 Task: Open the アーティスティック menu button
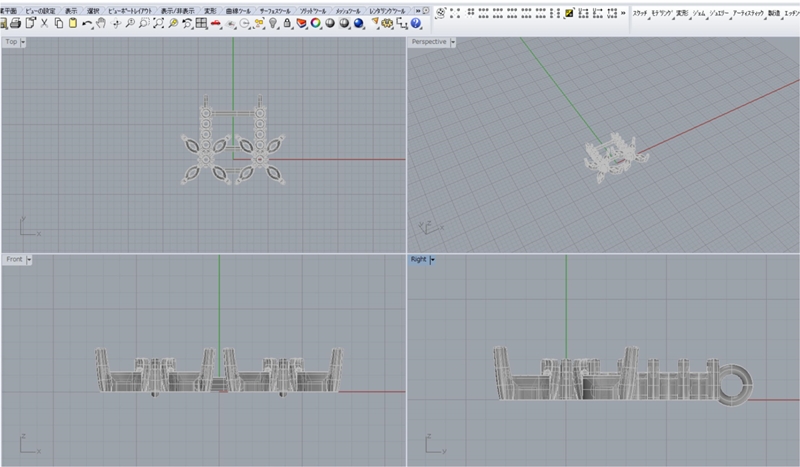[748, 13]
